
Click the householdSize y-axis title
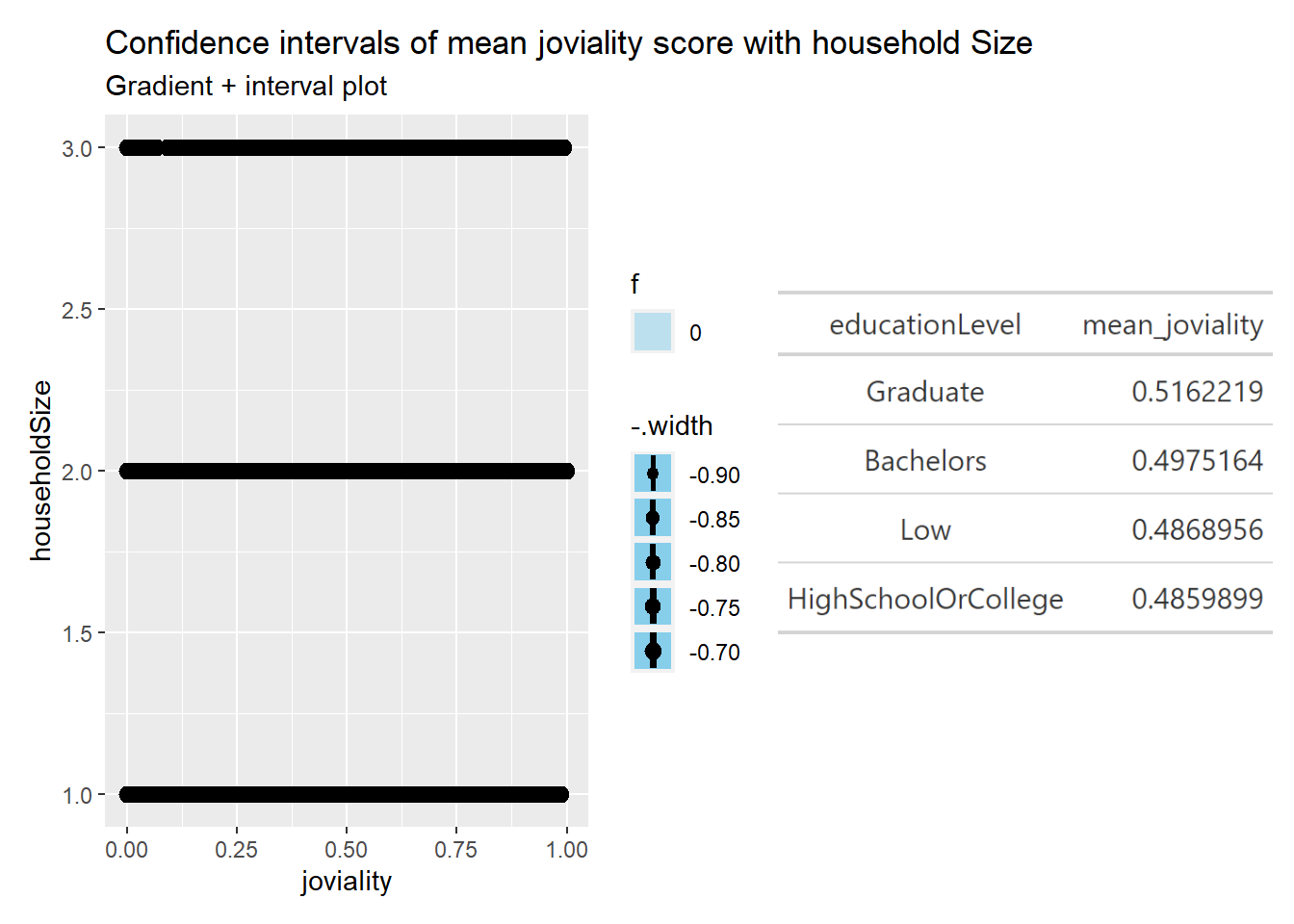[x=41, y=471]
